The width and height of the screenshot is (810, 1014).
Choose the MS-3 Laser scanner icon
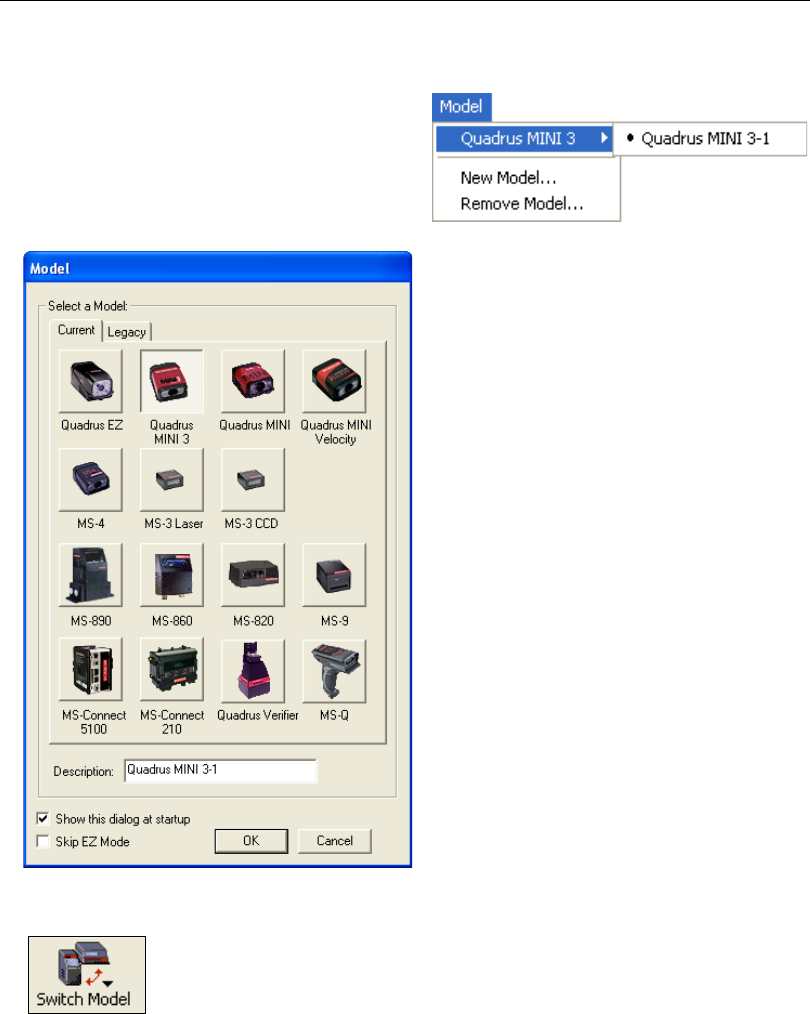[x=172, y=480]
